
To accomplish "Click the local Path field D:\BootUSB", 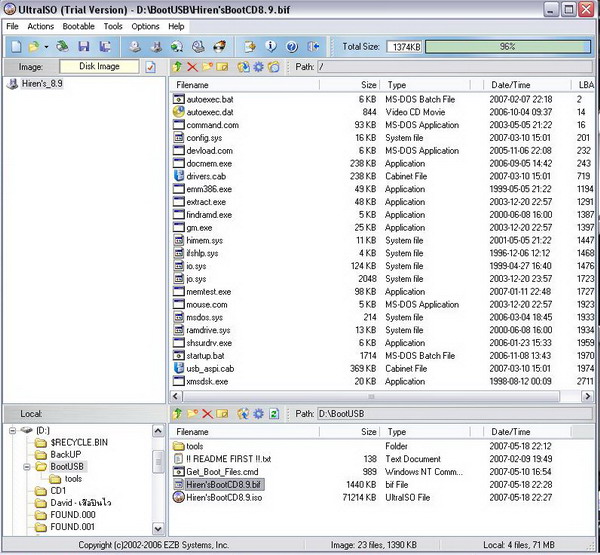I will 455,414.
